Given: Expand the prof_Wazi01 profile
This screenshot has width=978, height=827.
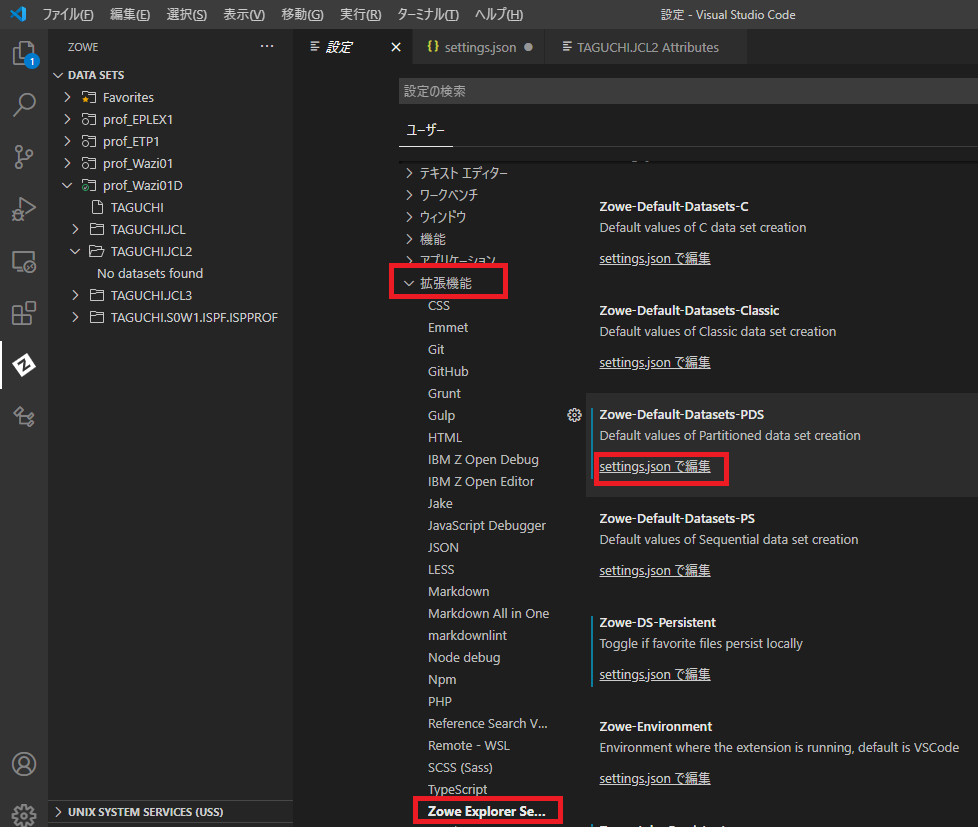Looking at the screenshot, I should coord(67,163).
